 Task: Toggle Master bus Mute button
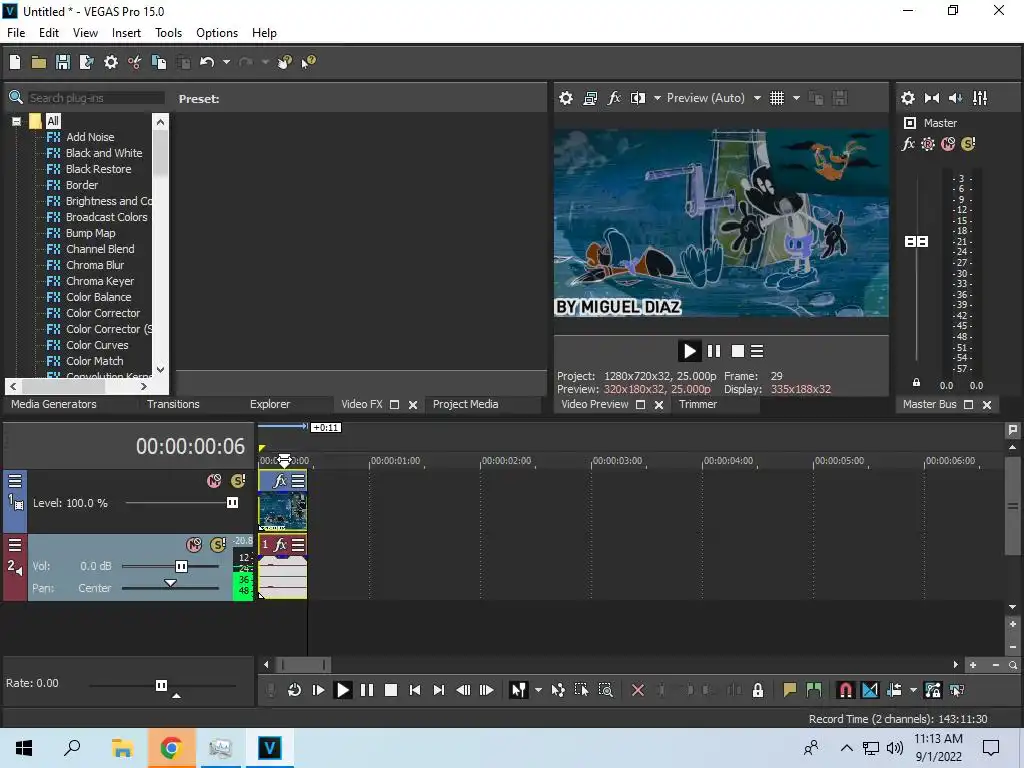[x=948, y=144]
